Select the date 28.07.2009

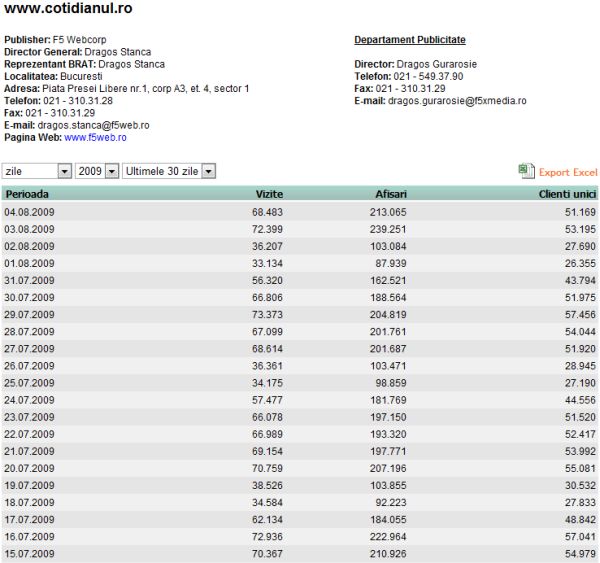29,331
